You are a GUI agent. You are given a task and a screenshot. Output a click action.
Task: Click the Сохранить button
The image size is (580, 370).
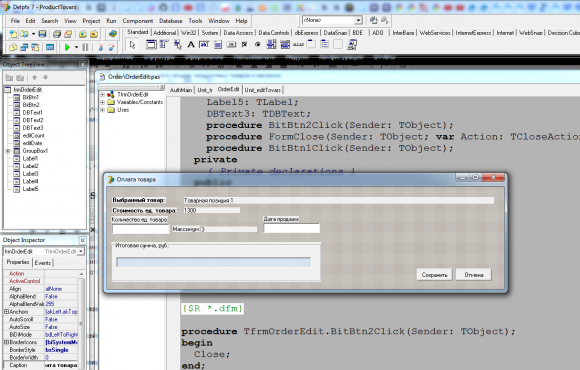435,275
